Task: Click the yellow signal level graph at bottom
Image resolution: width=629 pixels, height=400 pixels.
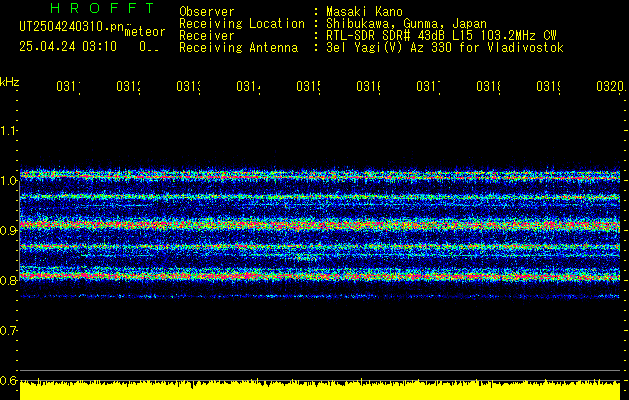Action: [320, 390]
